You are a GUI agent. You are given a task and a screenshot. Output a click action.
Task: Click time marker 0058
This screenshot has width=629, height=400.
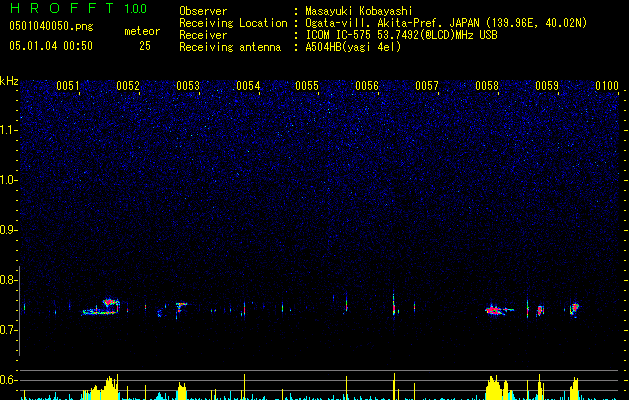pyautogui.click(x=487, y=86)
